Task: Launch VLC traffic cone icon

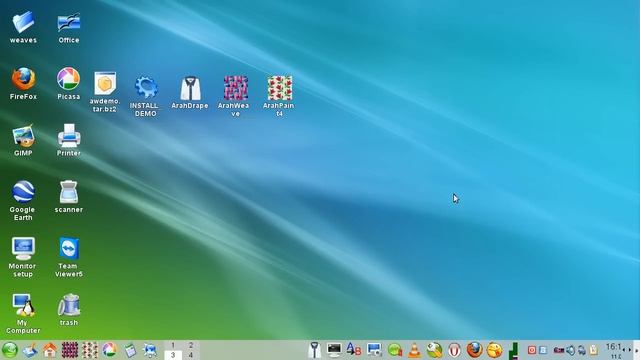Action: [414, 350]
